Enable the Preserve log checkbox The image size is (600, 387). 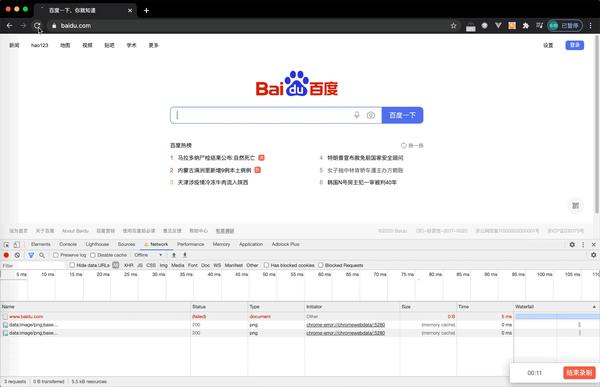coord(56,255)
